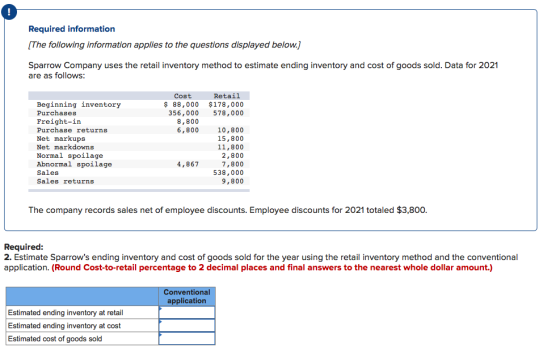Viewport: 560px width, 364px height.
Task: Click the 10,800 purchase returns retail value
Action: coord(230,130)
